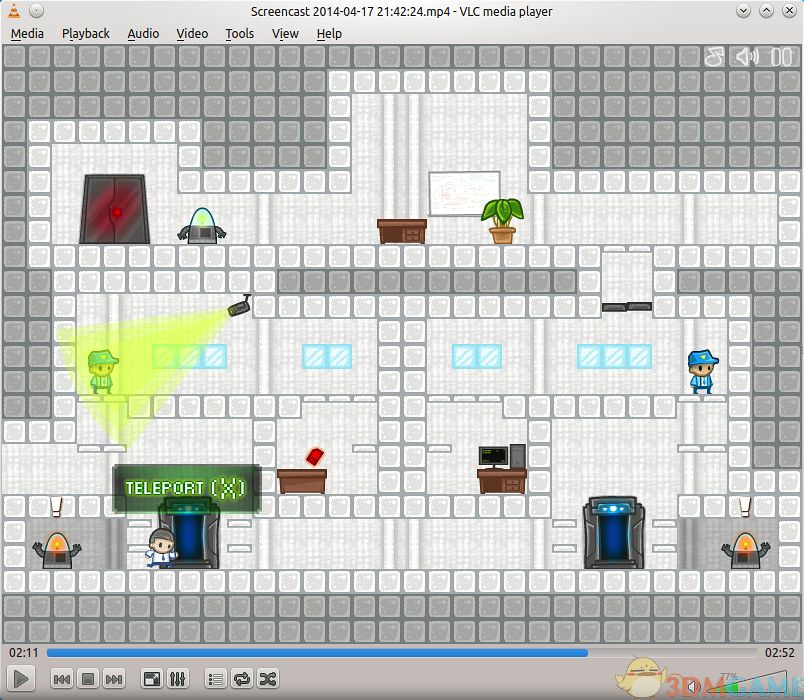804x700 pixels.
Task: Open the Tools menu
Action: pyautogui.click(x=239, y=33)
